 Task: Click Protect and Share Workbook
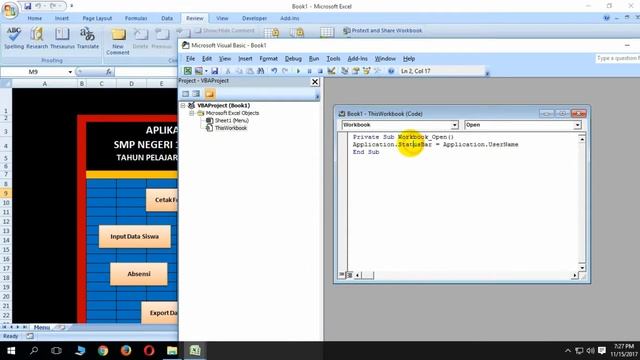pos(382,31)
